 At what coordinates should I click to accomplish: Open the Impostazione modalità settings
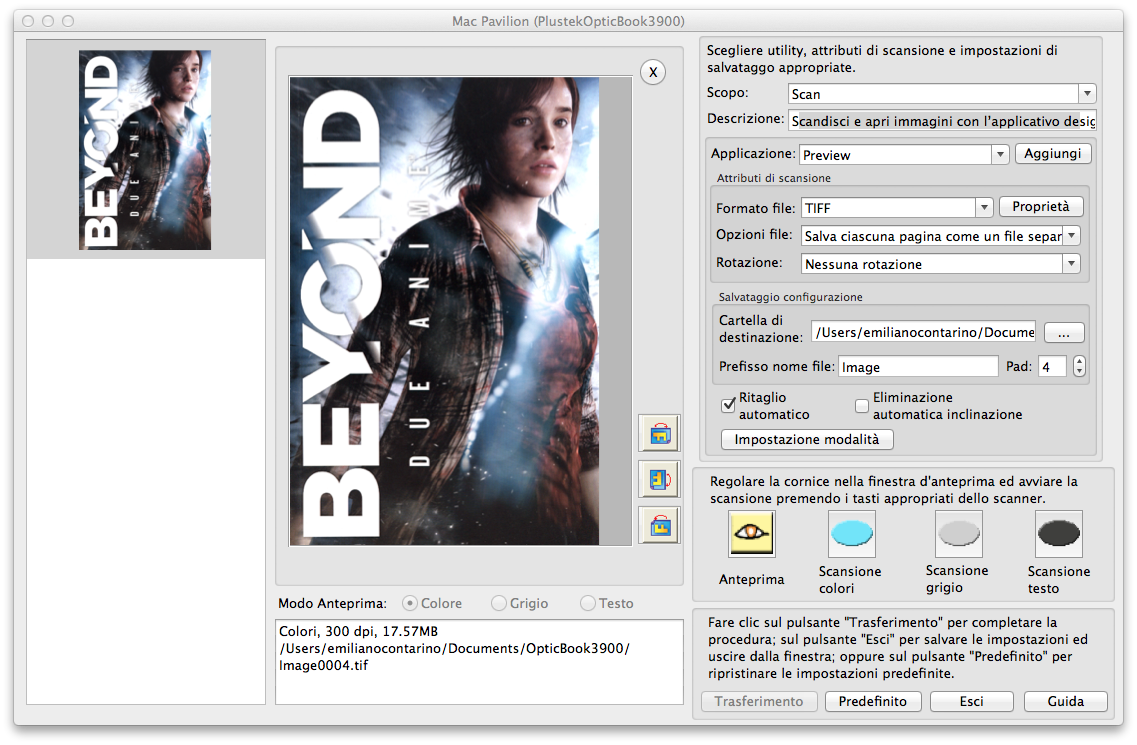coord(807,440)
